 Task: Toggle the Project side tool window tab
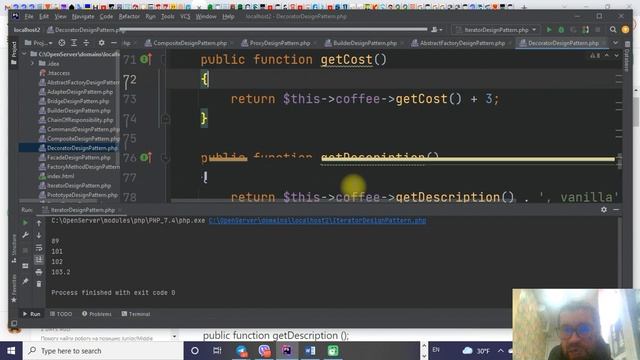pos(14,53)
